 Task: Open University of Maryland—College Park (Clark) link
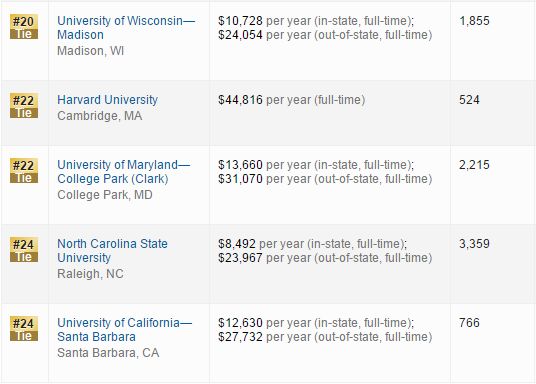click(123, 172)
